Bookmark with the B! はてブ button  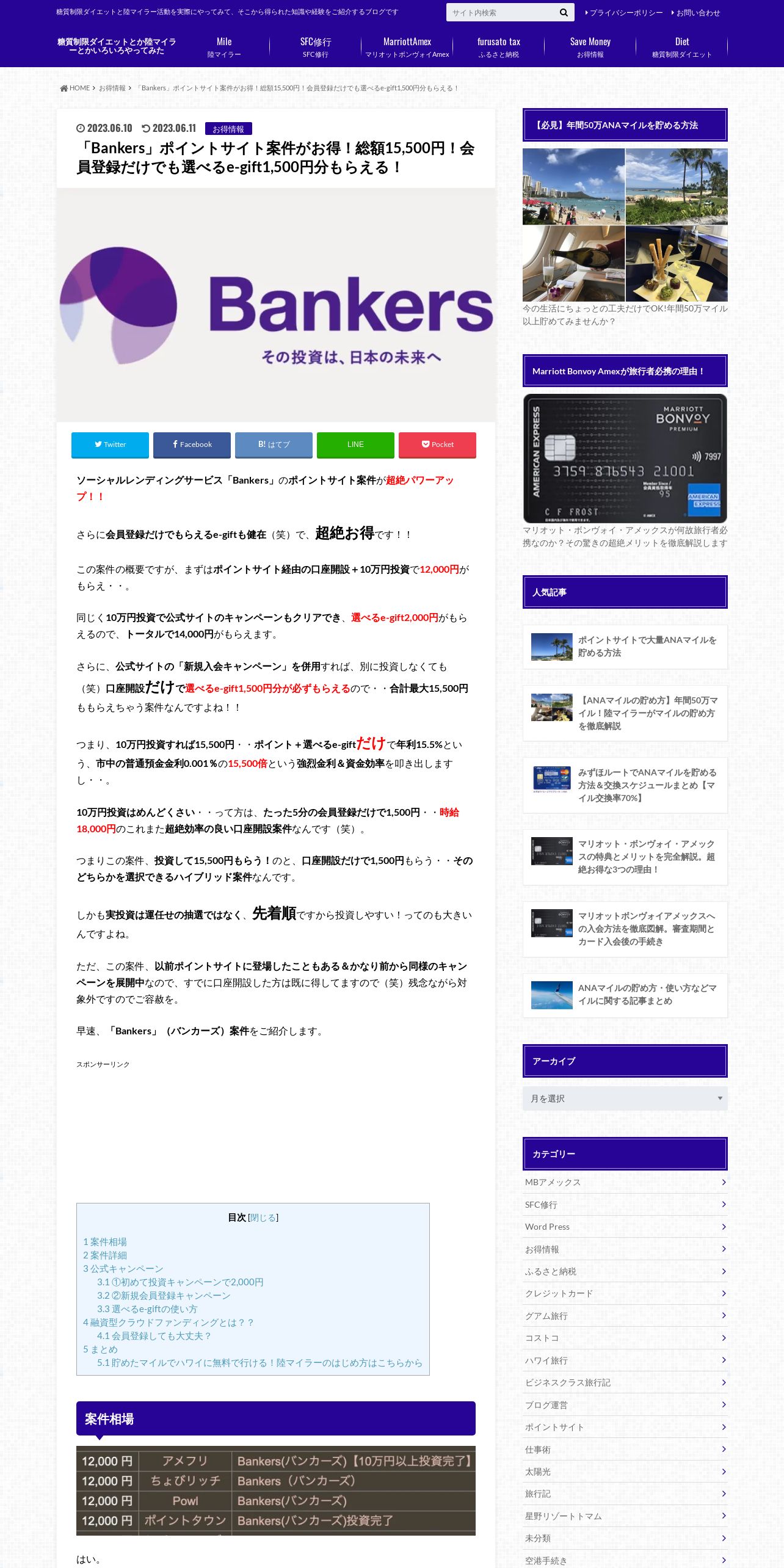pos(274,445)
